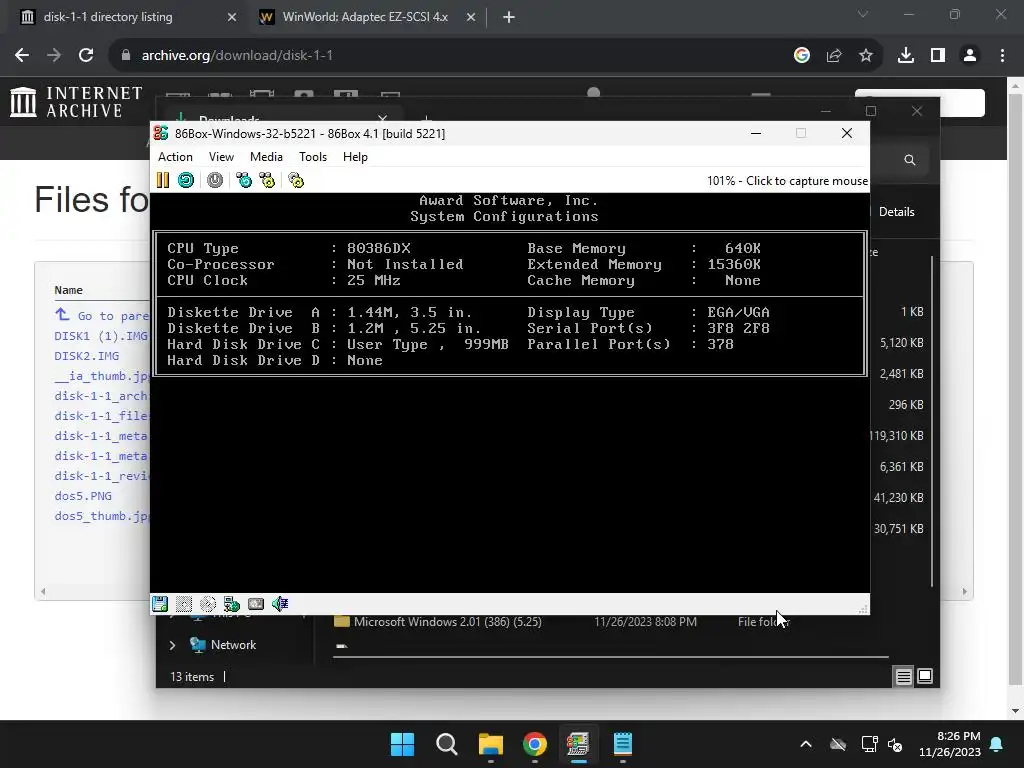Image resolution: width=1024 pixels, height=768 pixels.
Task: Select Microsoft Windows 2.01 (386) folder
Action: coord(447,622)
